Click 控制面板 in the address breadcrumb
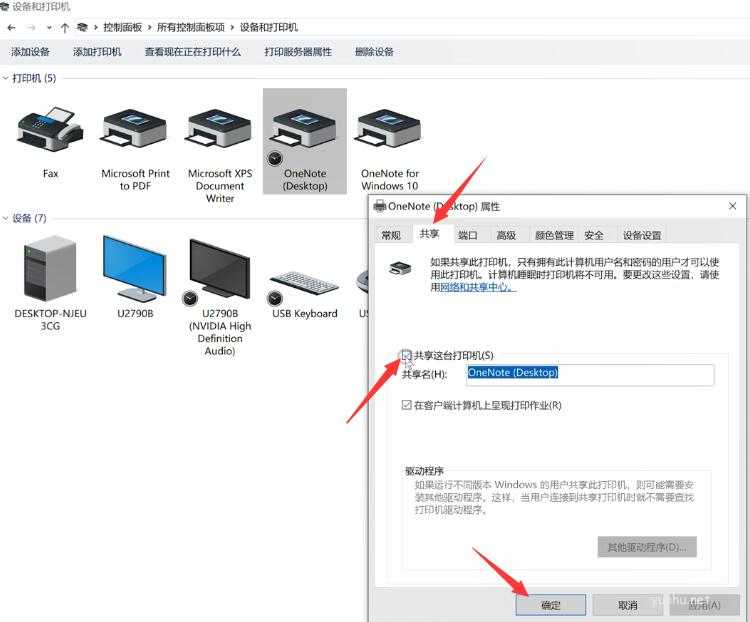Viewport: 750px width, 622px height. 123,27
